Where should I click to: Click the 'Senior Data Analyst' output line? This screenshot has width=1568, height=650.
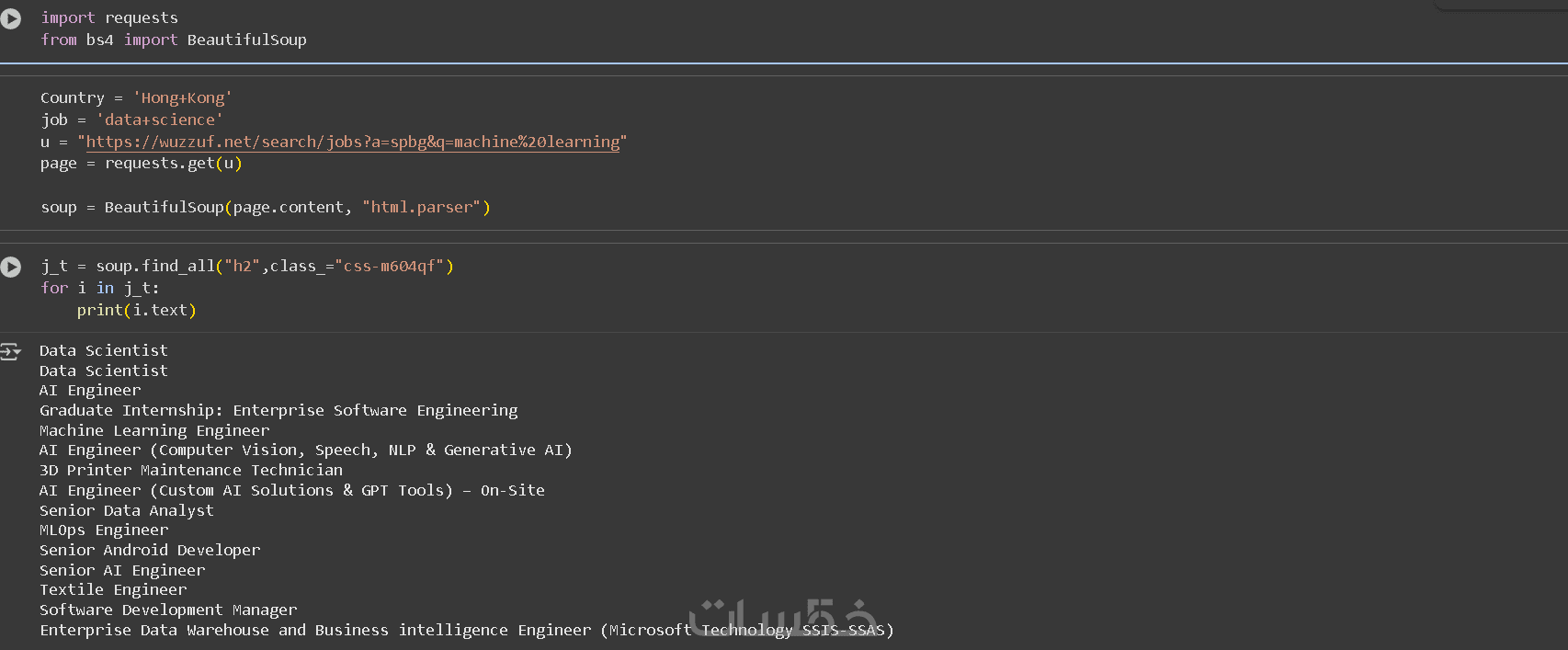pyautogui.click(x=127, y=510)
